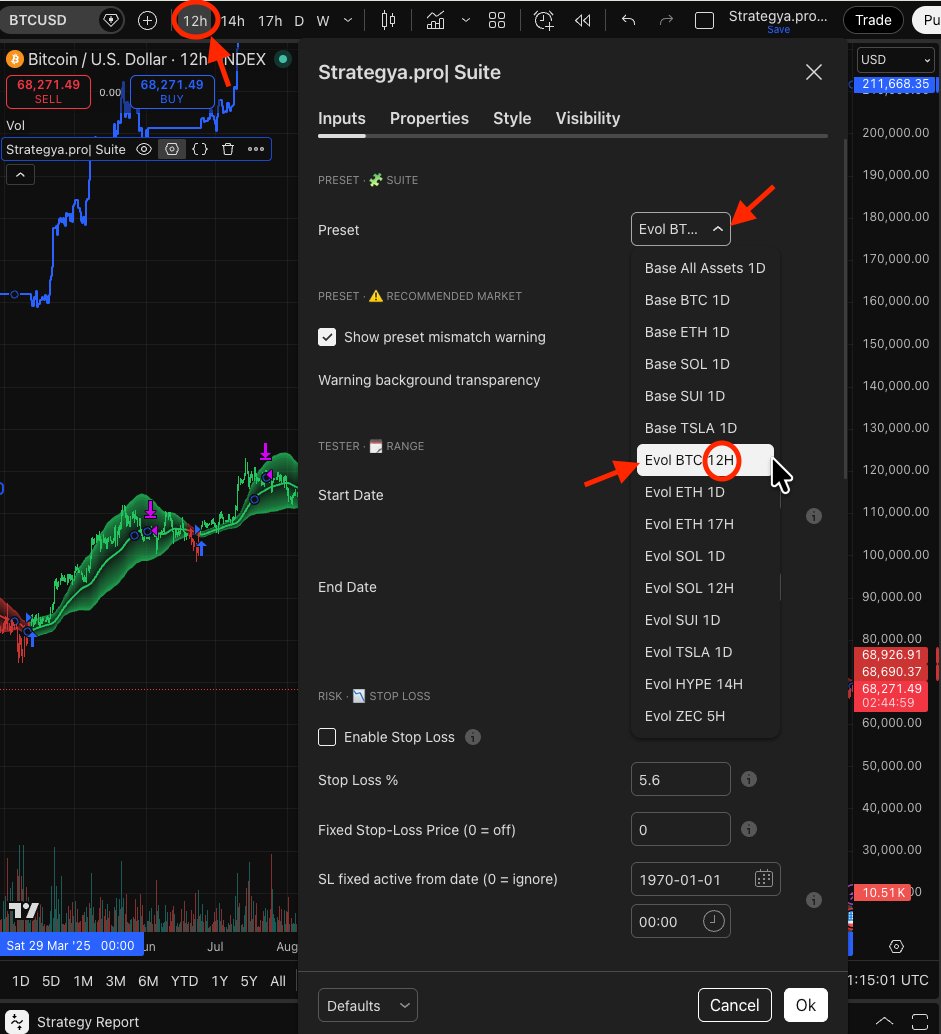Expand the bottom panel with the up chevron
Image resolution: width=941 pixels, height=1034 pixels.
[884, 1021]
